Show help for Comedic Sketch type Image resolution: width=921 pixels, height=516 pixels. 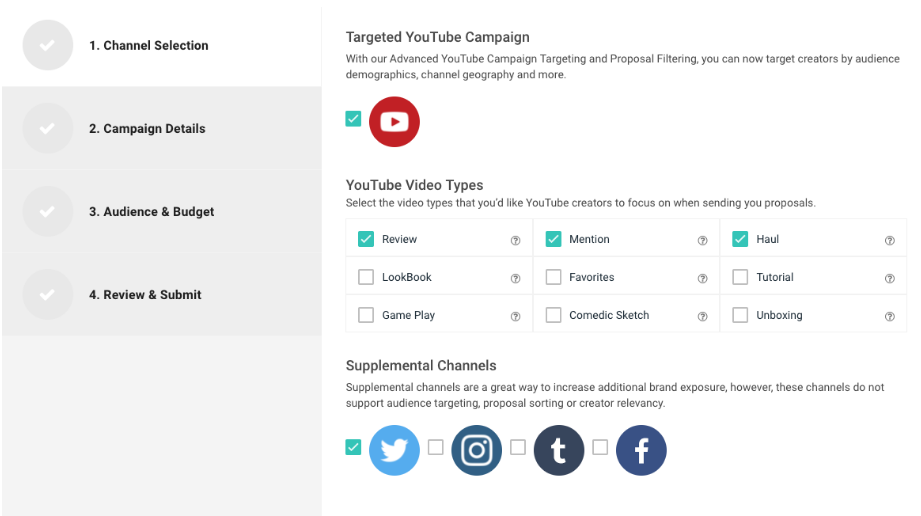click(x=702, y=316)
